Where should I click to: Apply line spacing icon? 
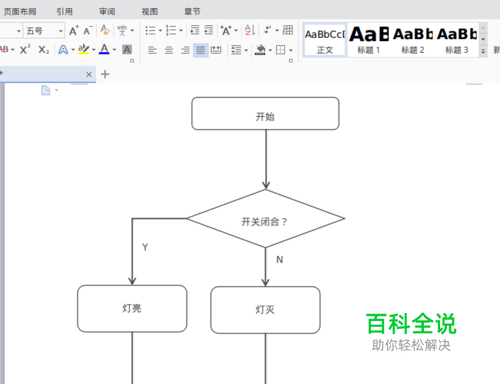click(236, 50)
